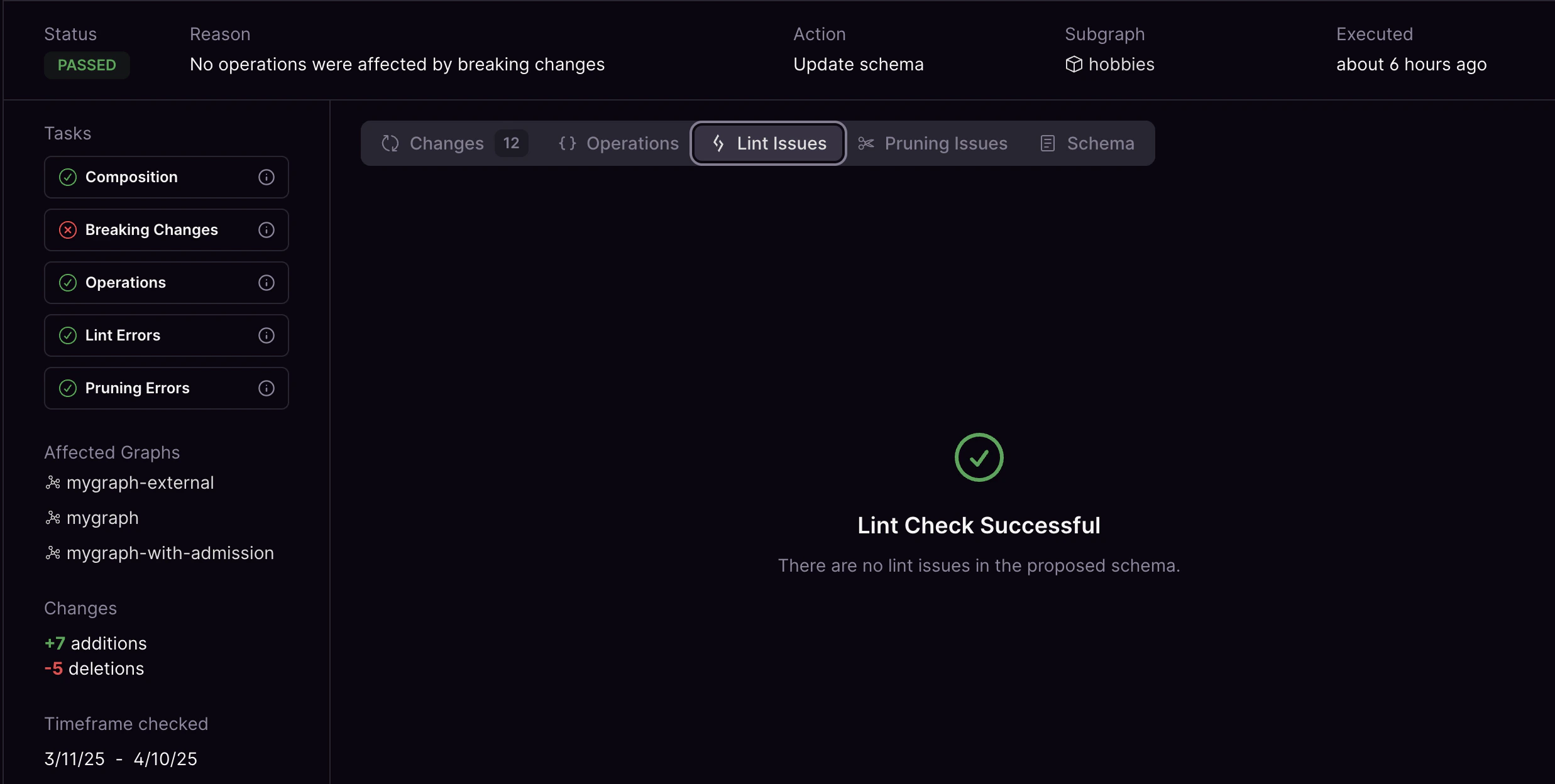Open the Operations tab in the viewer
The height and width of the screenshot is (784, 1555).
coord(632,143)
